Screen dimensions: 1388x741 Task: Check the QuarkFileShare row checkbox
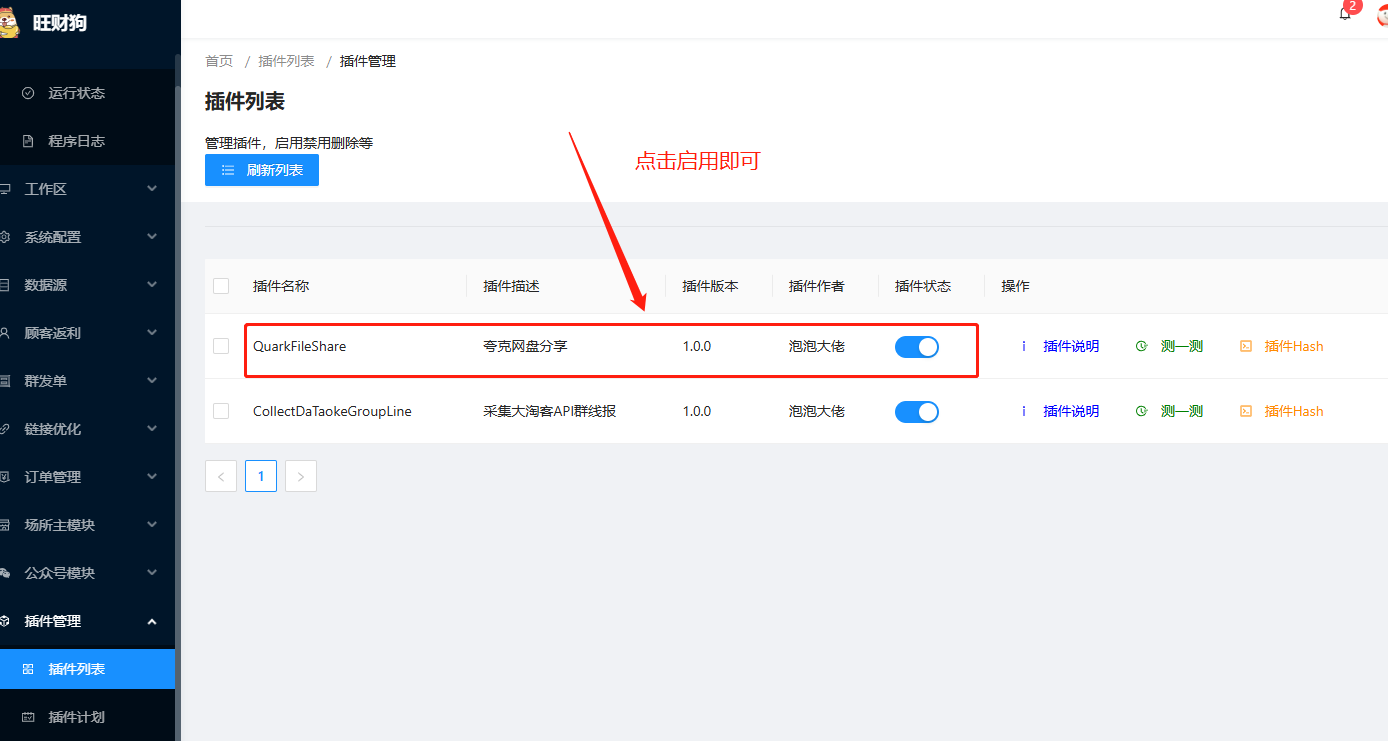[x=221, y=346]
